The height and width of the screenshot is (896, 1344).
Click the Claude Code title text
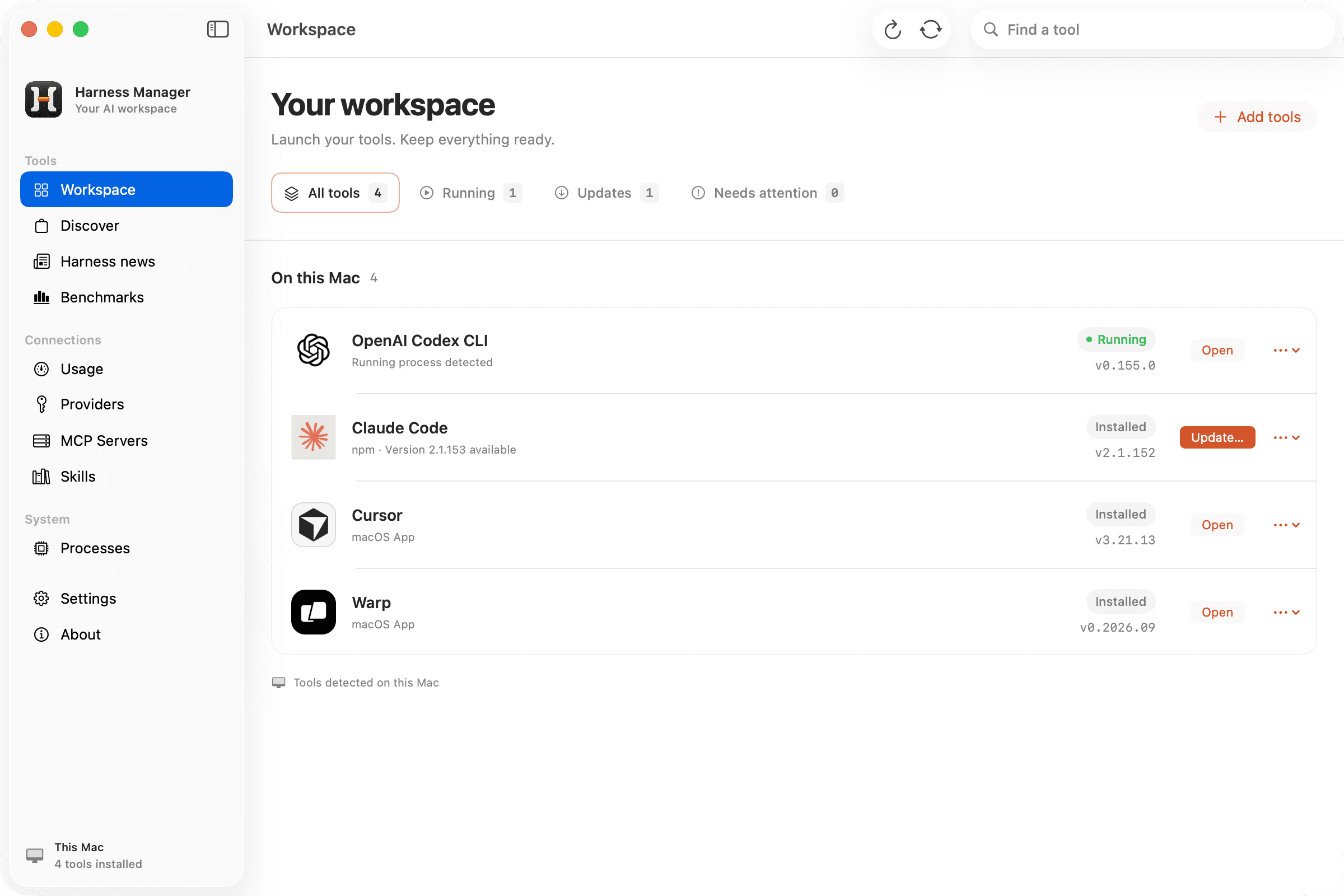point(399,428)
